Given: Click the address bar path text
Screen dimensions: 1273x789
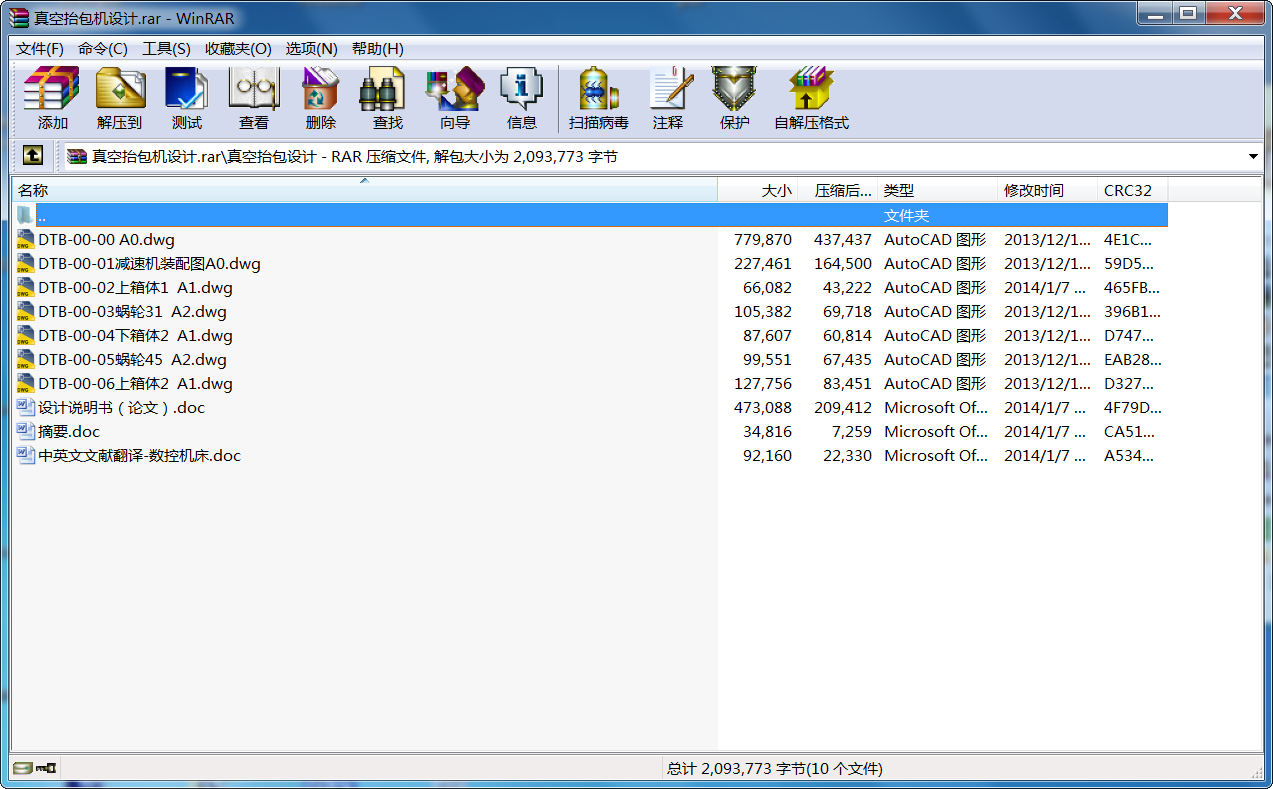Looking at the screenshot, I should click(x=355, y=156).
